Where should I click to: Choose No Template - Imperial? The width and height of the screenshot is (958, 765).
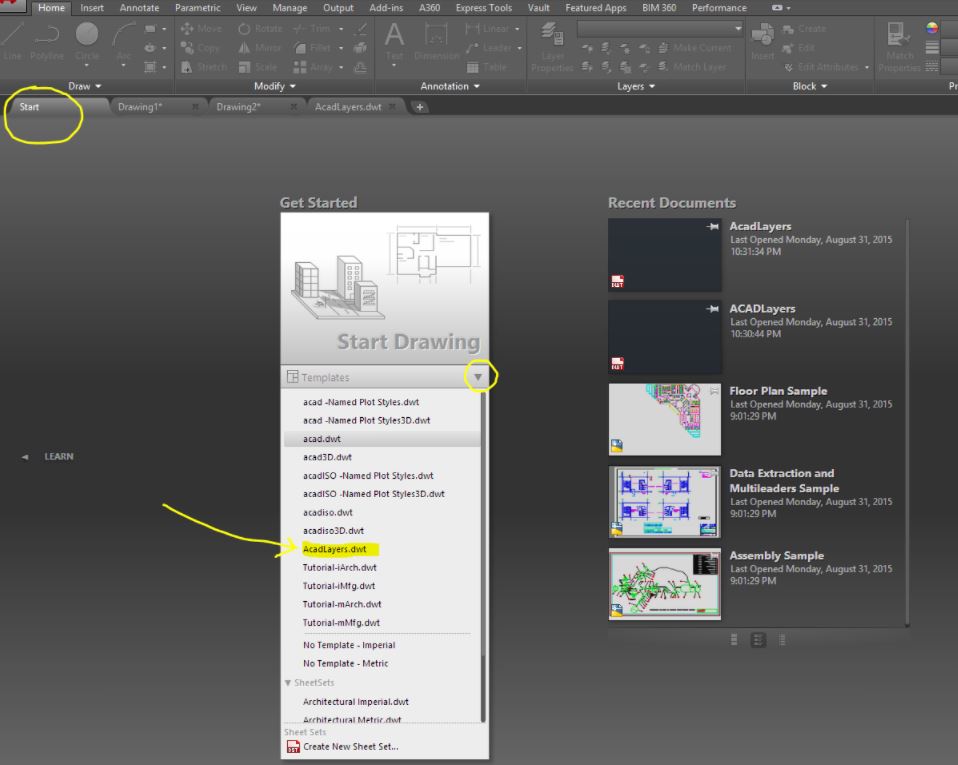(x=349, y=645)
